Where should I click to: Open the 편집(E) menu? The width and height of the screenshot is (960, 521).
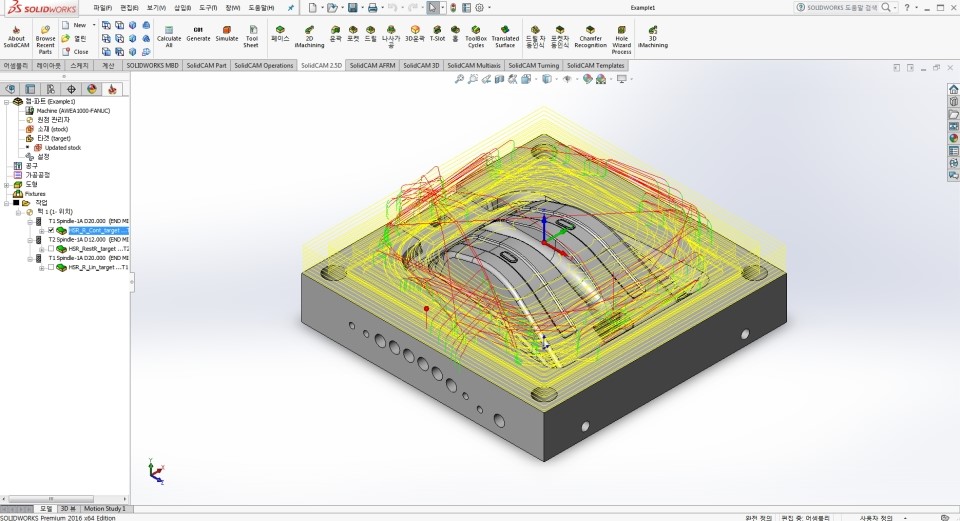click(129, 8)
